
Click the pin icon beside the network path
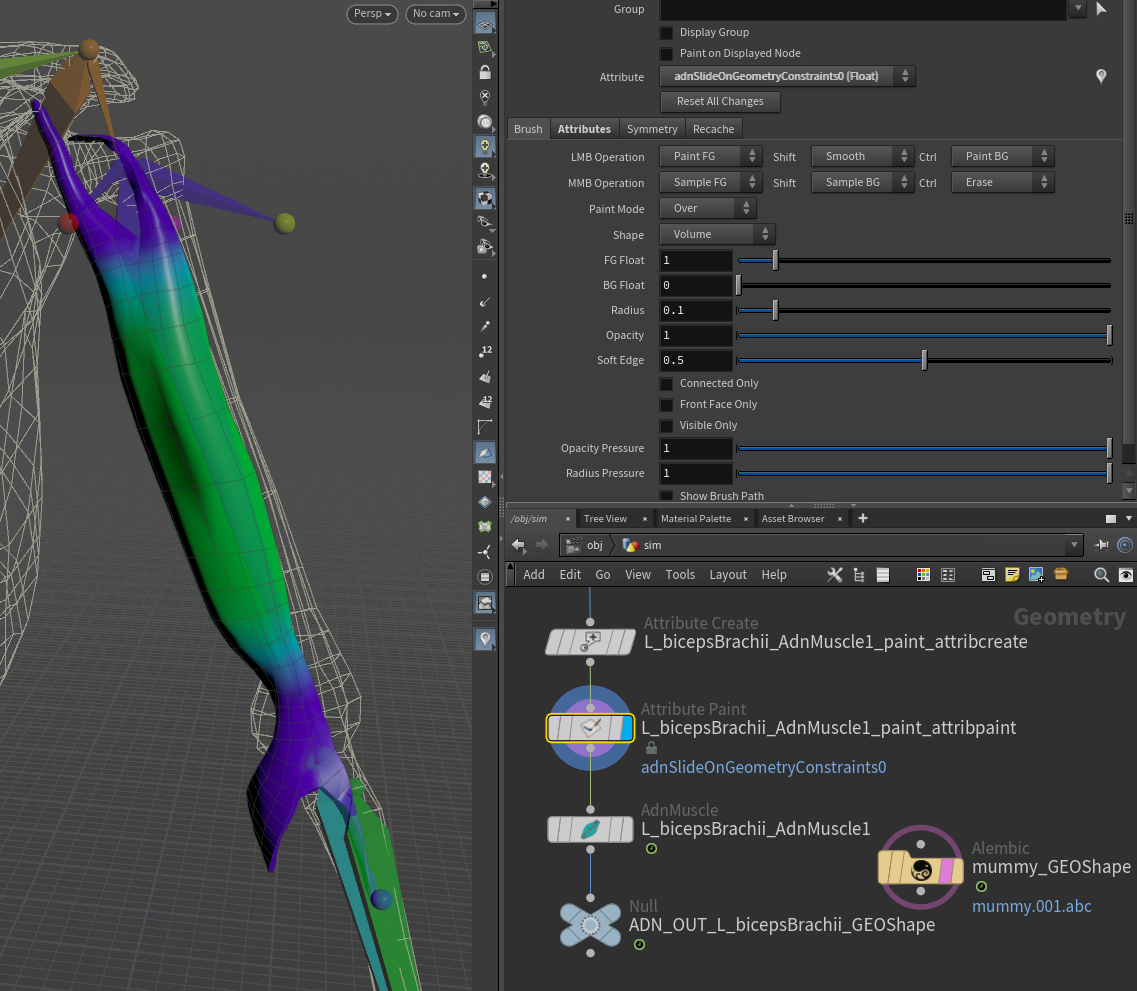point(1101,545)
